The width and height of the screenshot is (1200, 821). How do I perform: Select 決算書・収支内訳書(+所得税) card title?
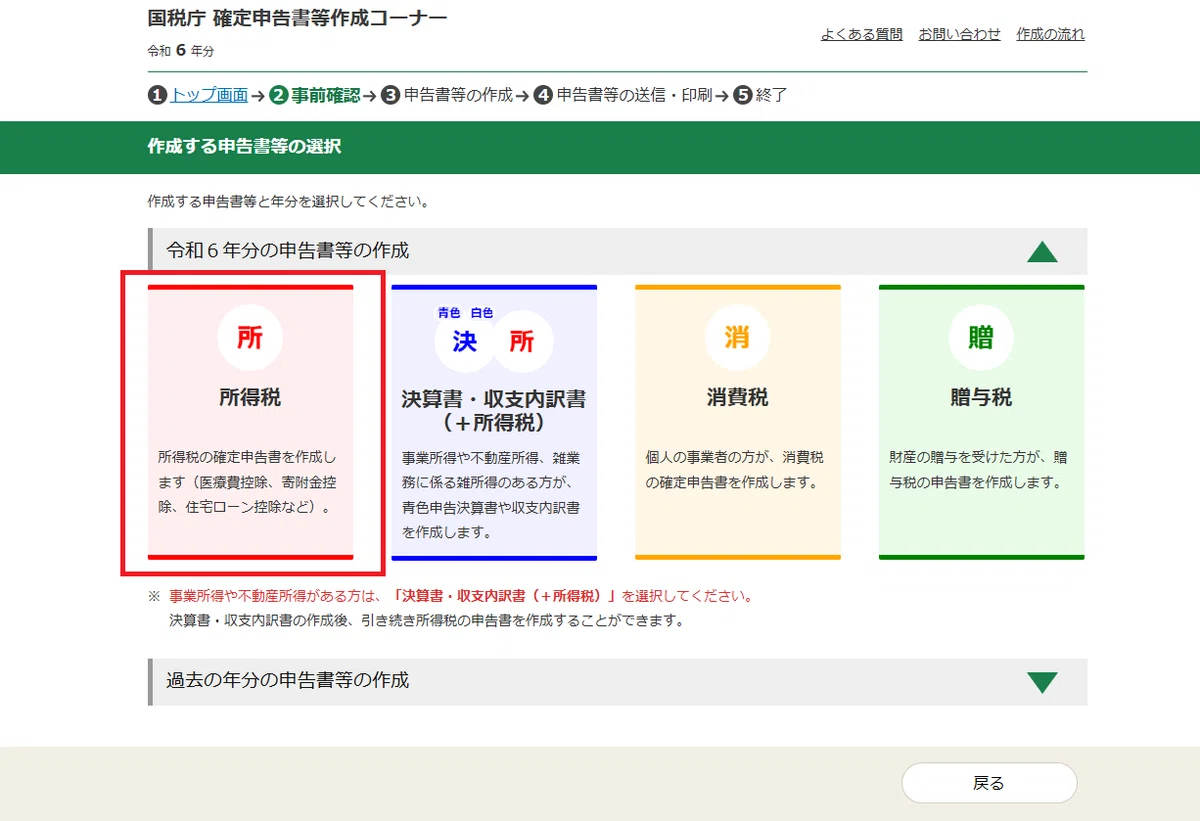tap(494, 411)
